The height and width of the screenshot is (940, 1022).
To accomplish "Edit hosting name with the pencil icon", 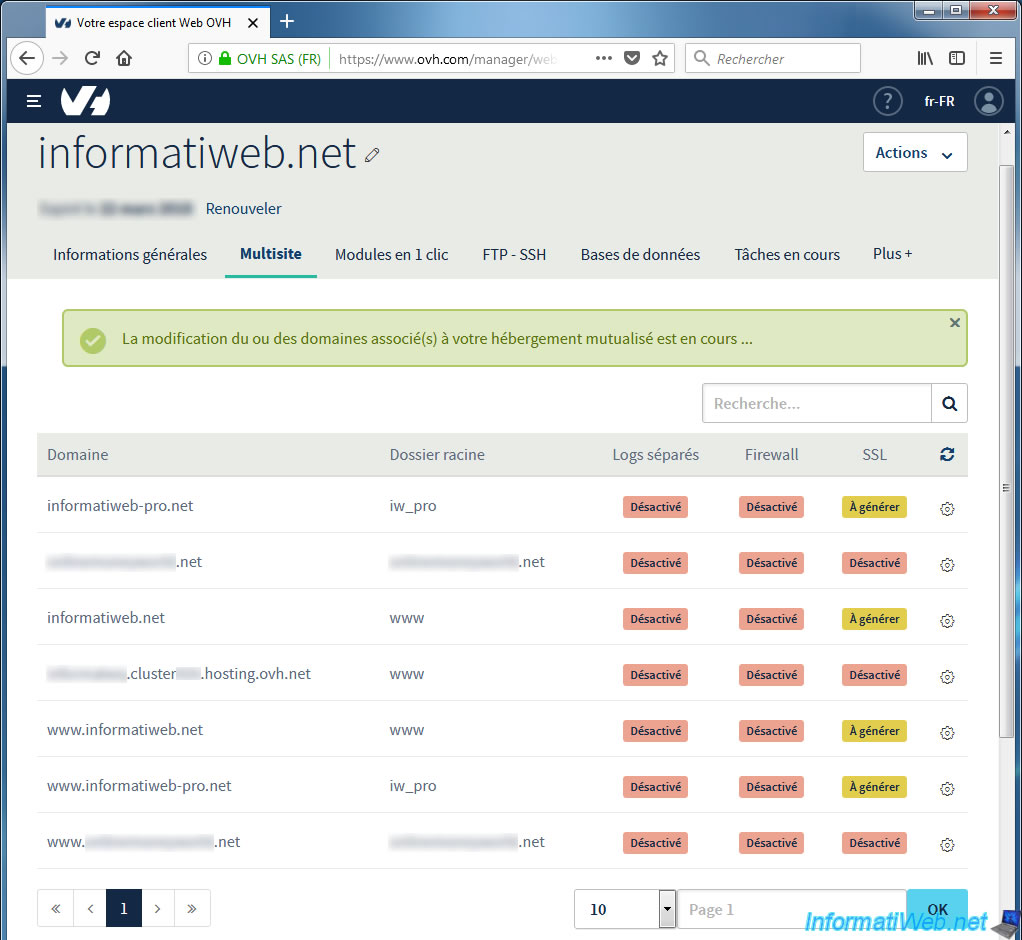I will (372, 154).
